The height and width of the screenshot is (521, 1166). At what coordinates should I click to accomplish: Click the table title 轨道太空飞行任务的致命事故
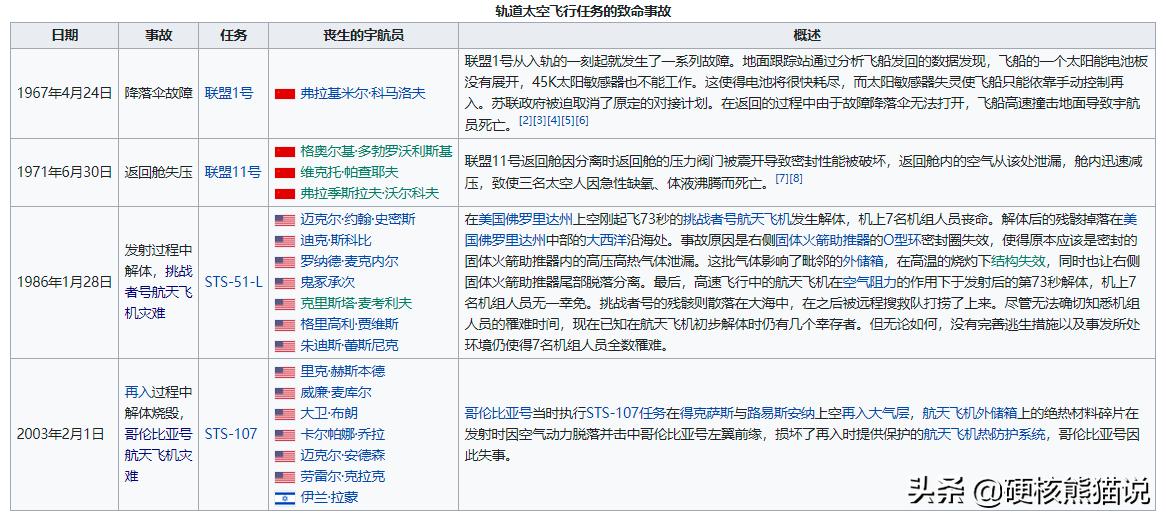click(x=584, y=11)
